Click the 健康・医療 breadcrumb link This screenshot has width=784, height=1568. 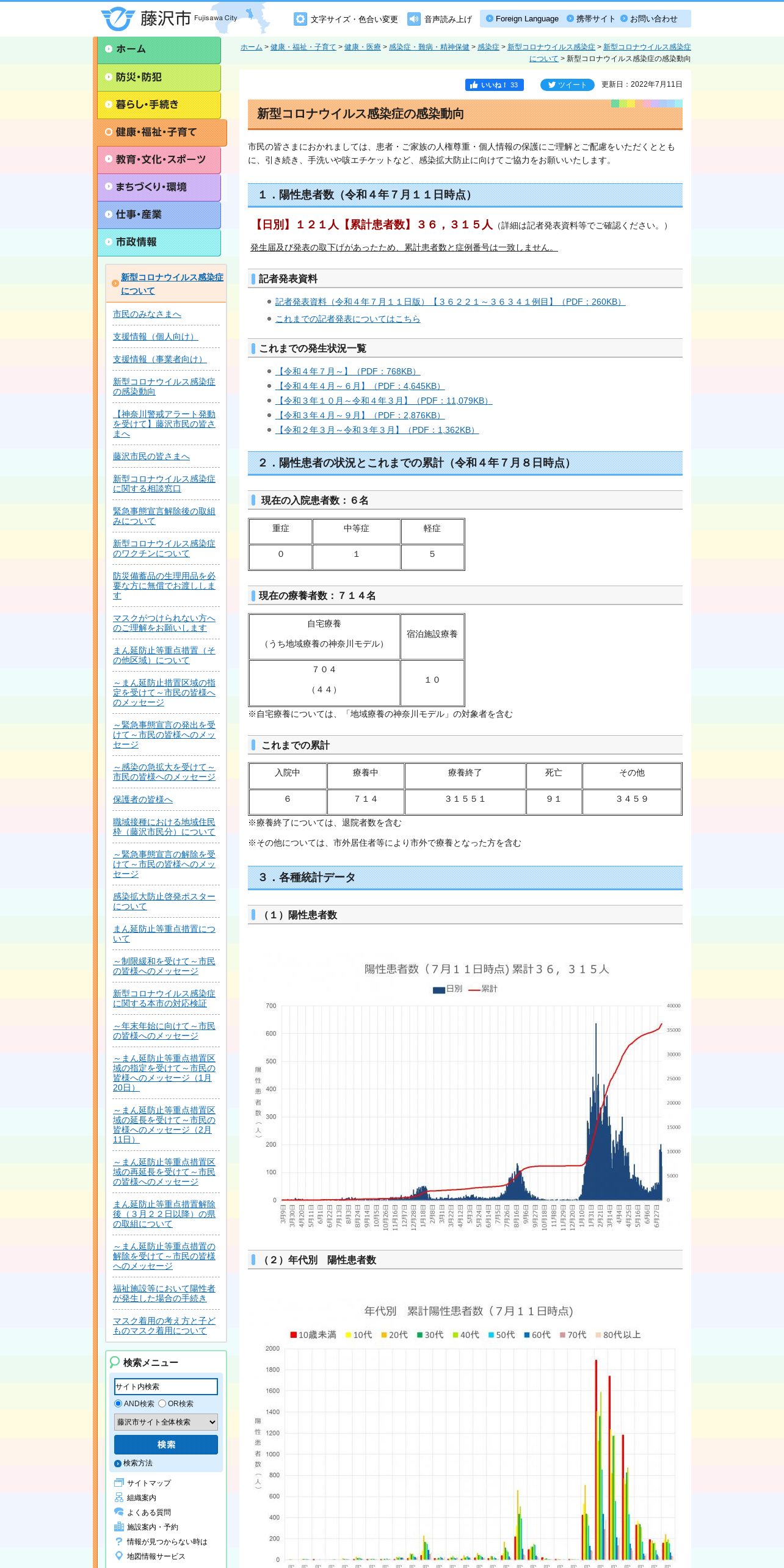[363, 47]
